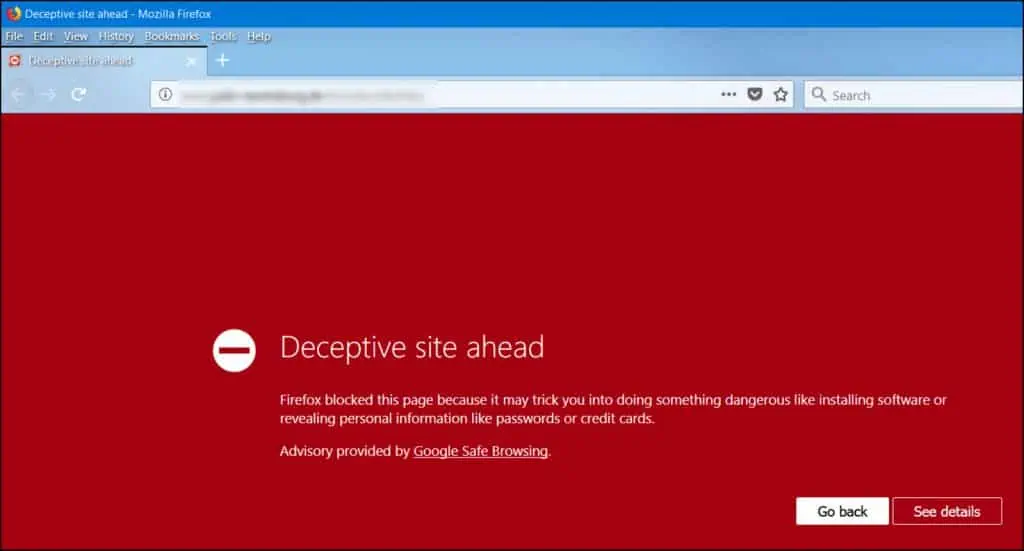The width and height of the screenshot is (1024, 551).
Task: Click the magnifier icon in search box
Action: point(819,95)
